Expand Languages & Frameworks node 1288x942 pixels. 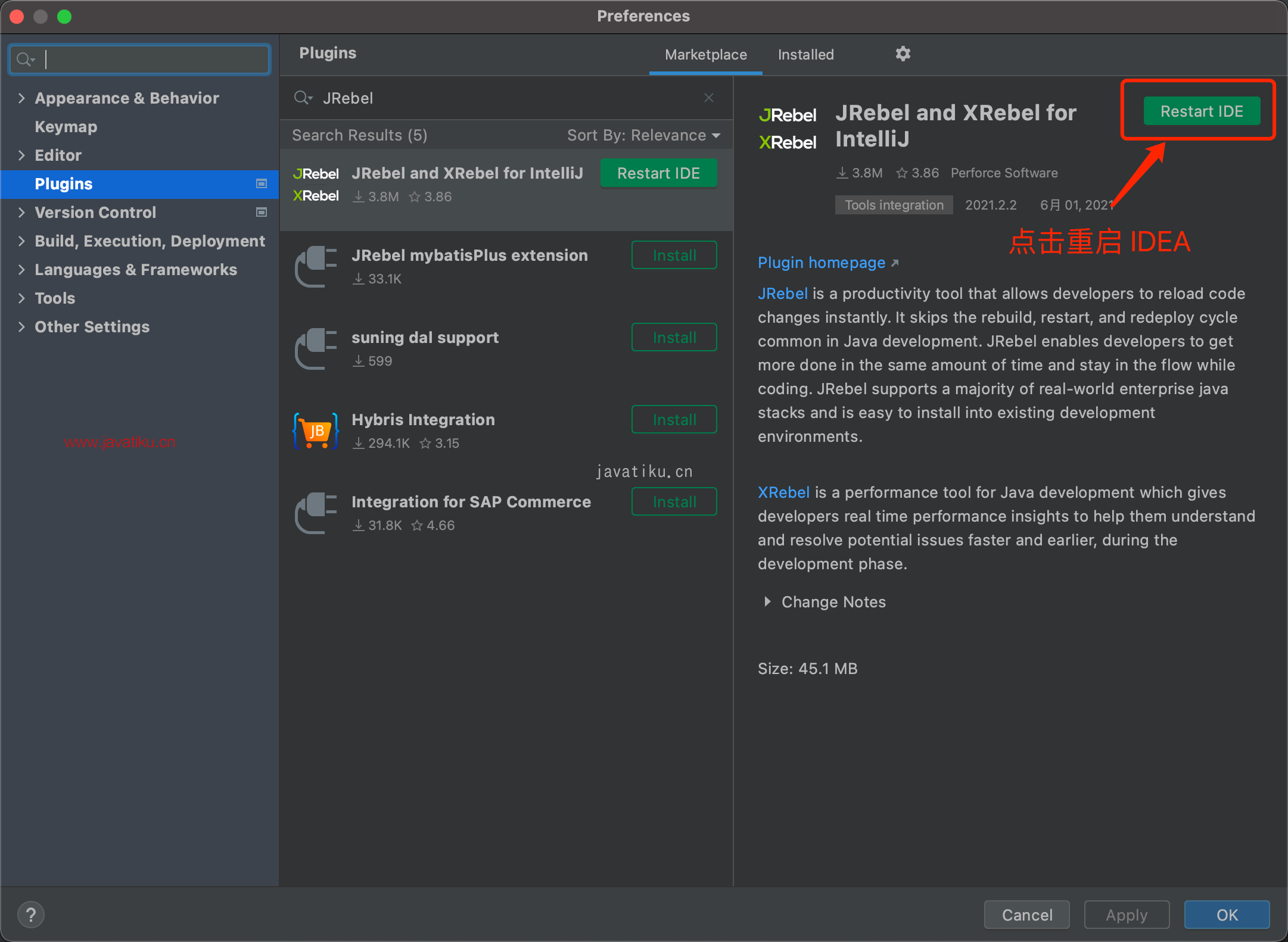[21, 270]
